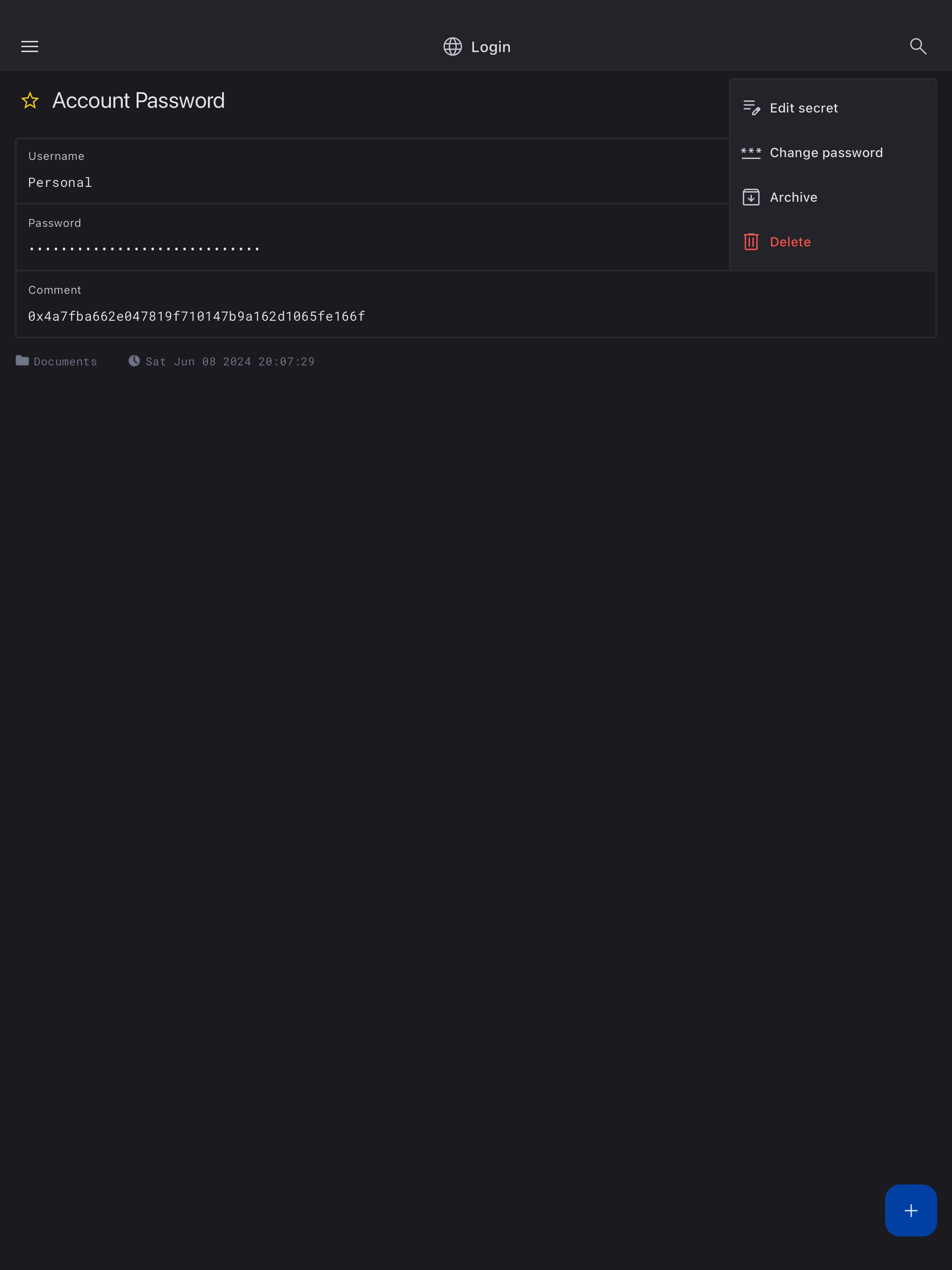Select Archive in the context menu
Viewport: 952px width, 1270px height.
pos(793,197)
